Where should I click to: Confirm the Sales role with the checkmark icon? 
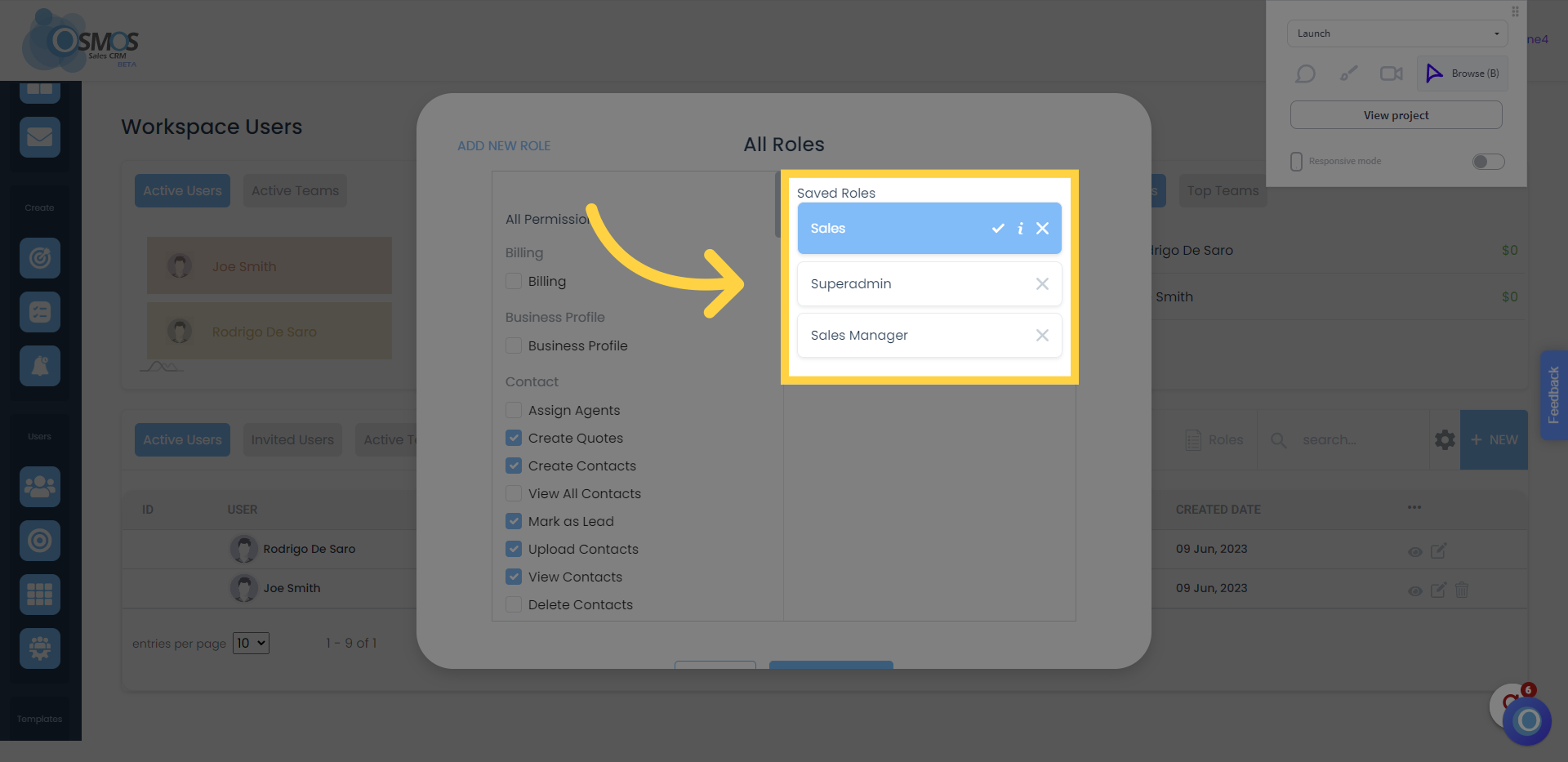coord(998,229)
